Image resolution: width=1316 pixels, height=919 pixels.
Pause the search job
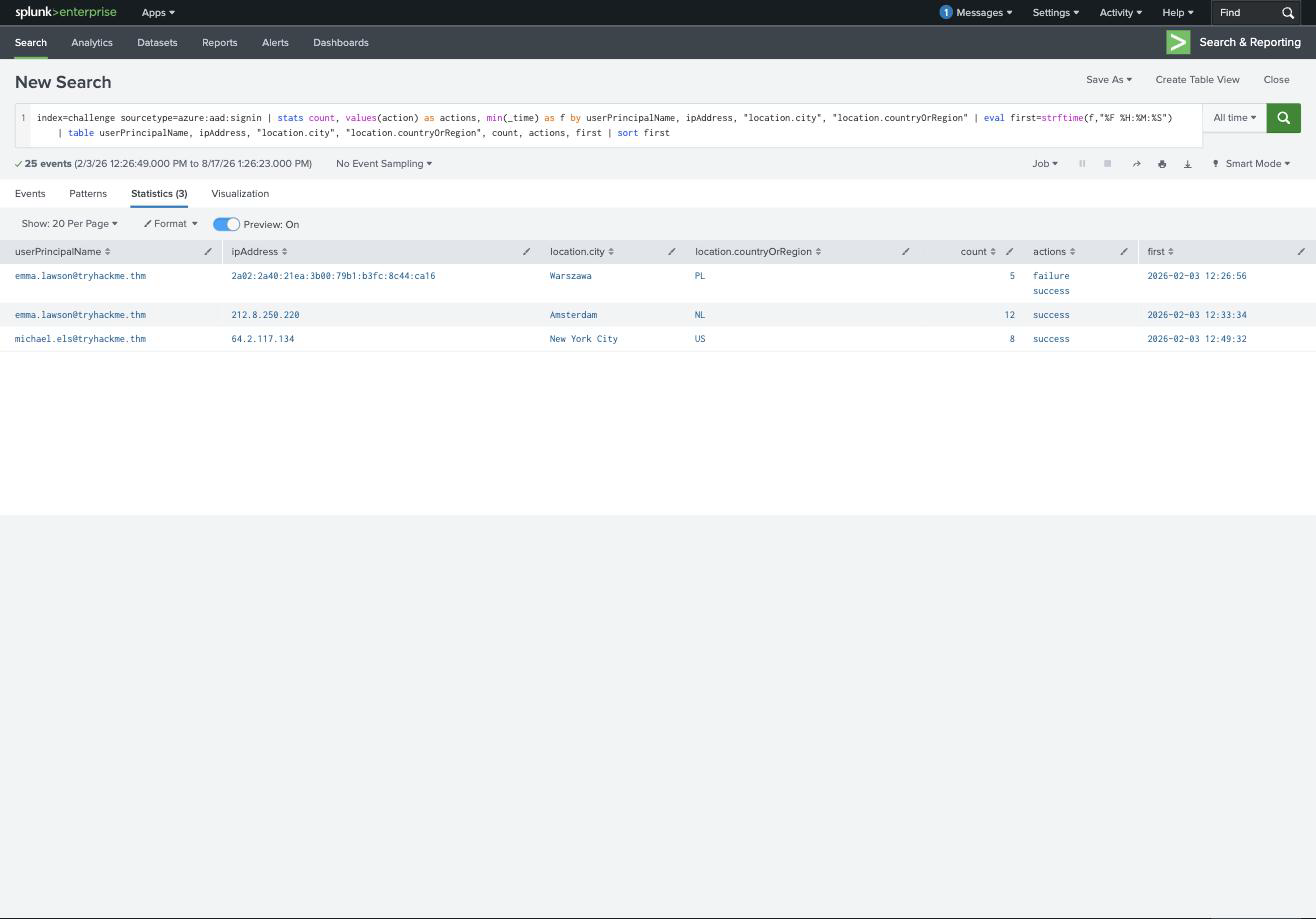(1082, 164)
